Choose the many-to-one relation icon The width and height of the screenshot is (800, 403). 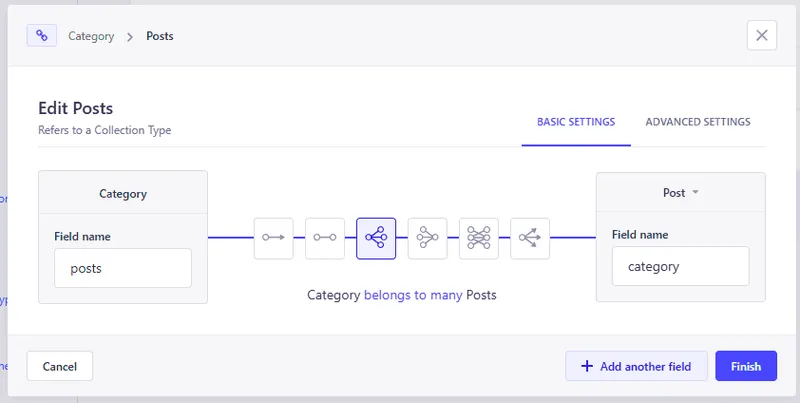pyautogui.click(x=427, y=238)
